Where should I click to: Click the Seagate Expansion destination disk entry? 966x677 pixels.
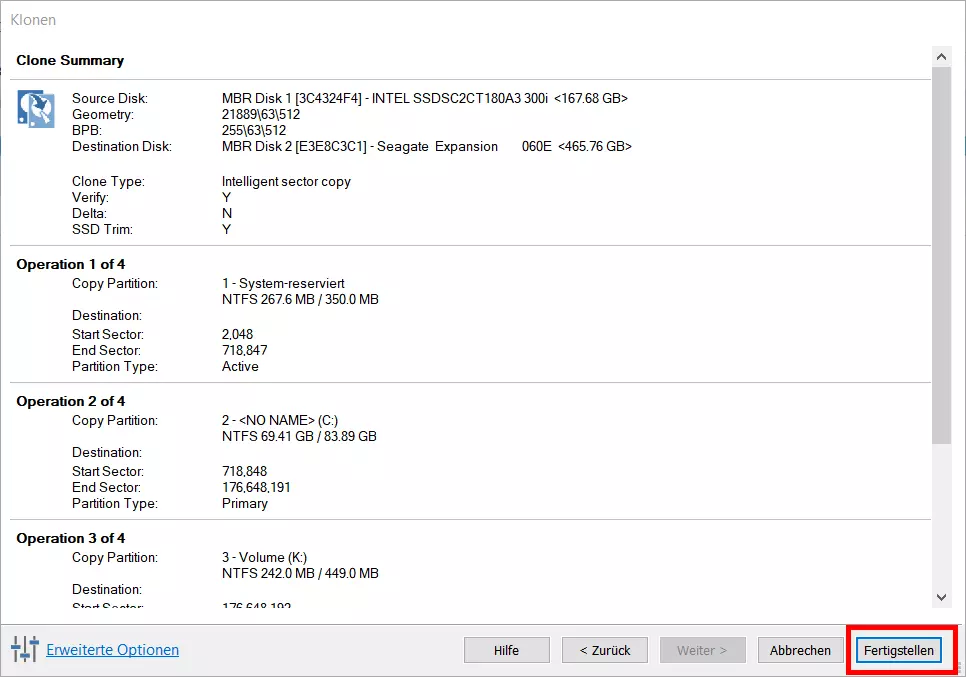click(x=426, y=146)
